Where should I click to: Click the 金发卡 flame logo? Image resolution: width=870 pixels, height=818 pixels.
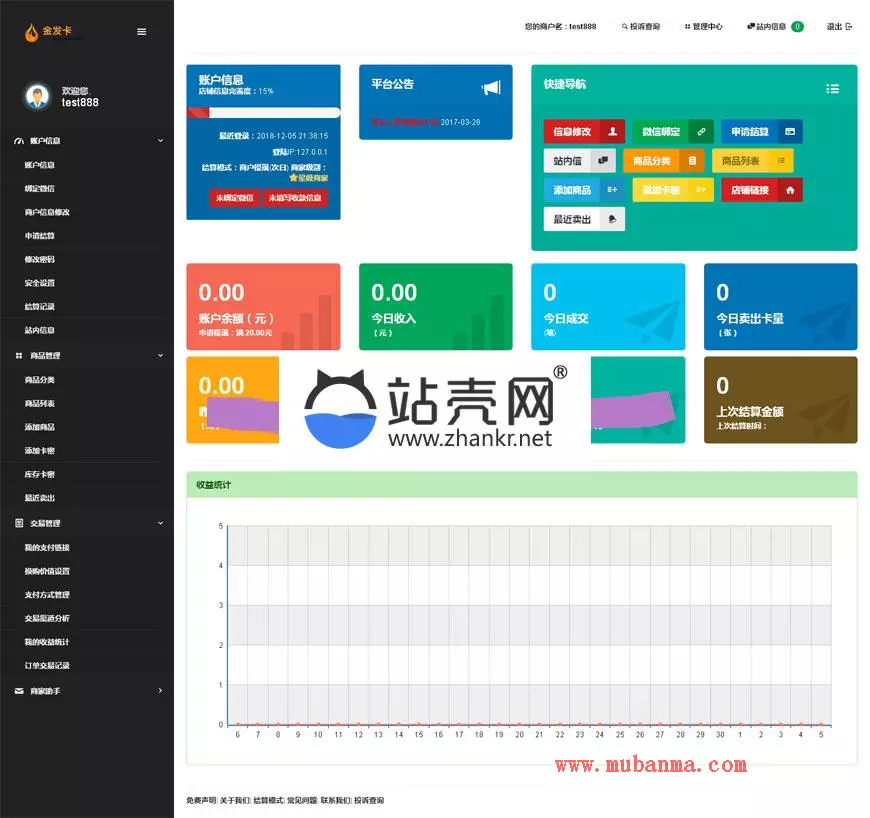click(x=33, y=32)
